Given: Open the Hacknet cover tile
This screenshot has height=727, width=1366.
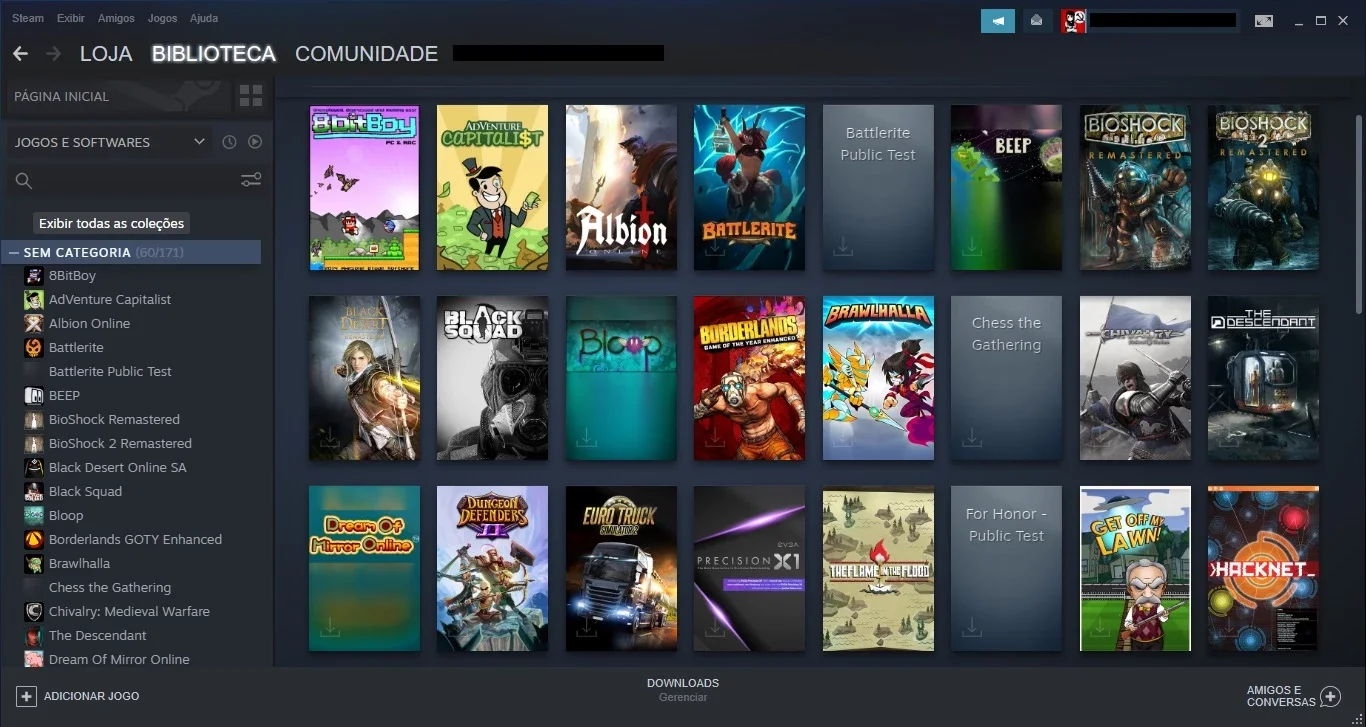Looking at the screenshot, I should (x=1263, y=569).
